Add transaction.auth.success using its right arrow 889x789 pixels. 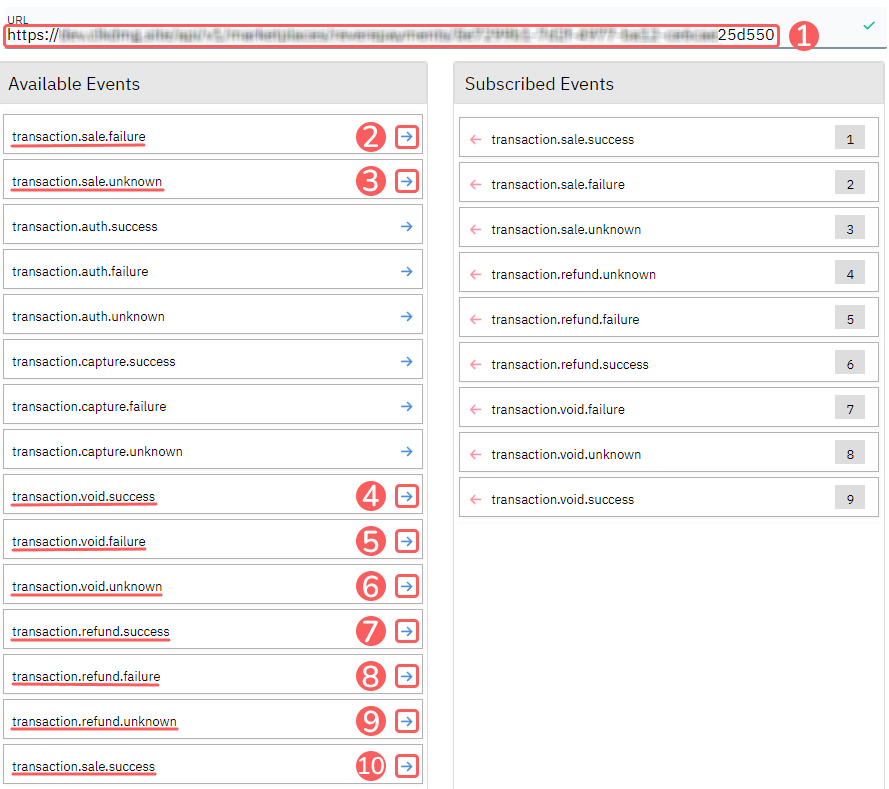tap(406, 227)
